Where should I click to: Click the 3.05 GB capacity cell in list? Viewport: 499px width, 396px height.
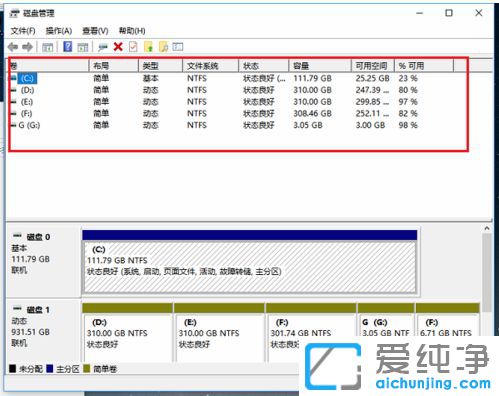click(308, 125)
